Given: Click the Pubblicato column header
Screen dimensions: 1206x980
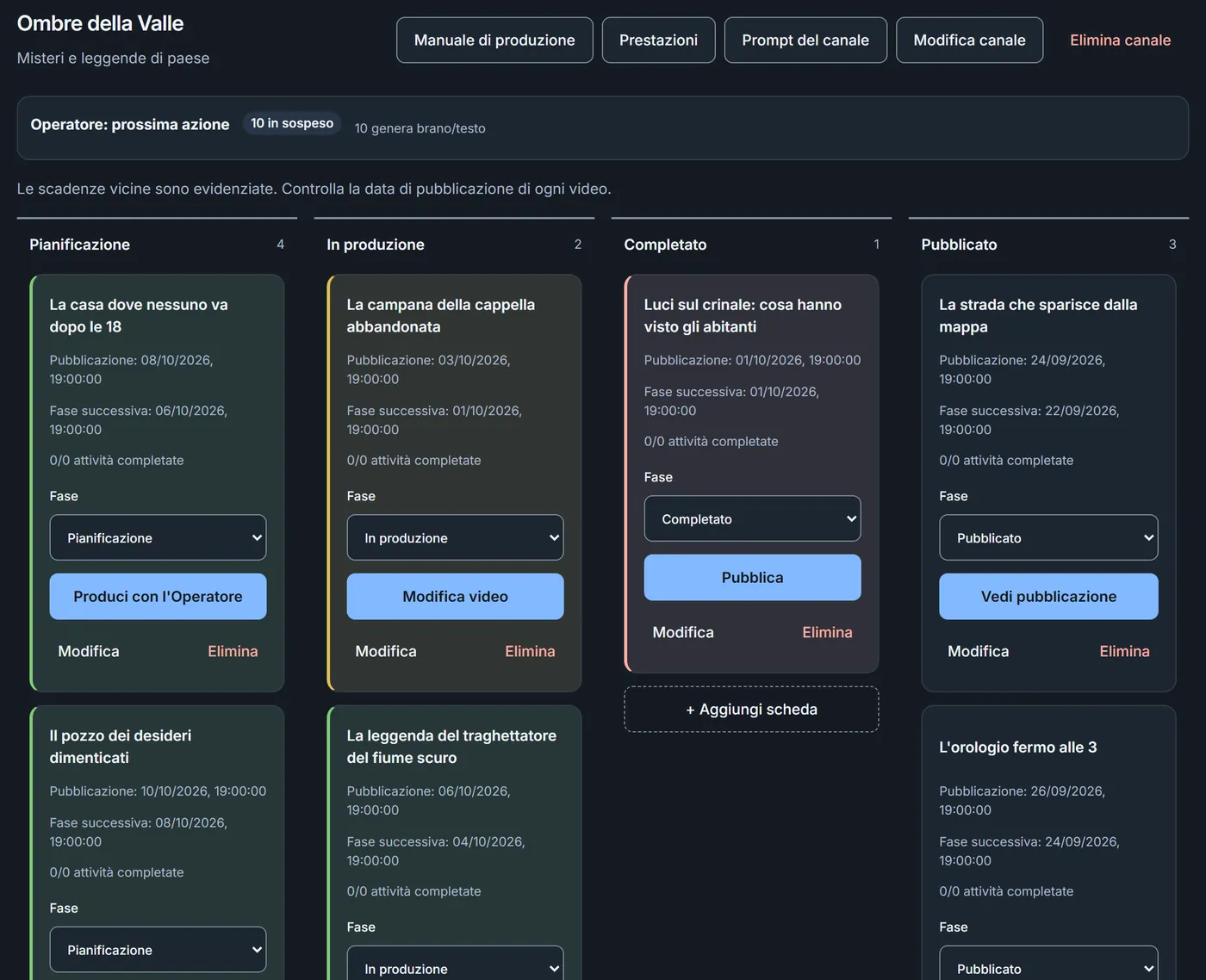Looking at the screenshot, I should click(x=959, y=245).
